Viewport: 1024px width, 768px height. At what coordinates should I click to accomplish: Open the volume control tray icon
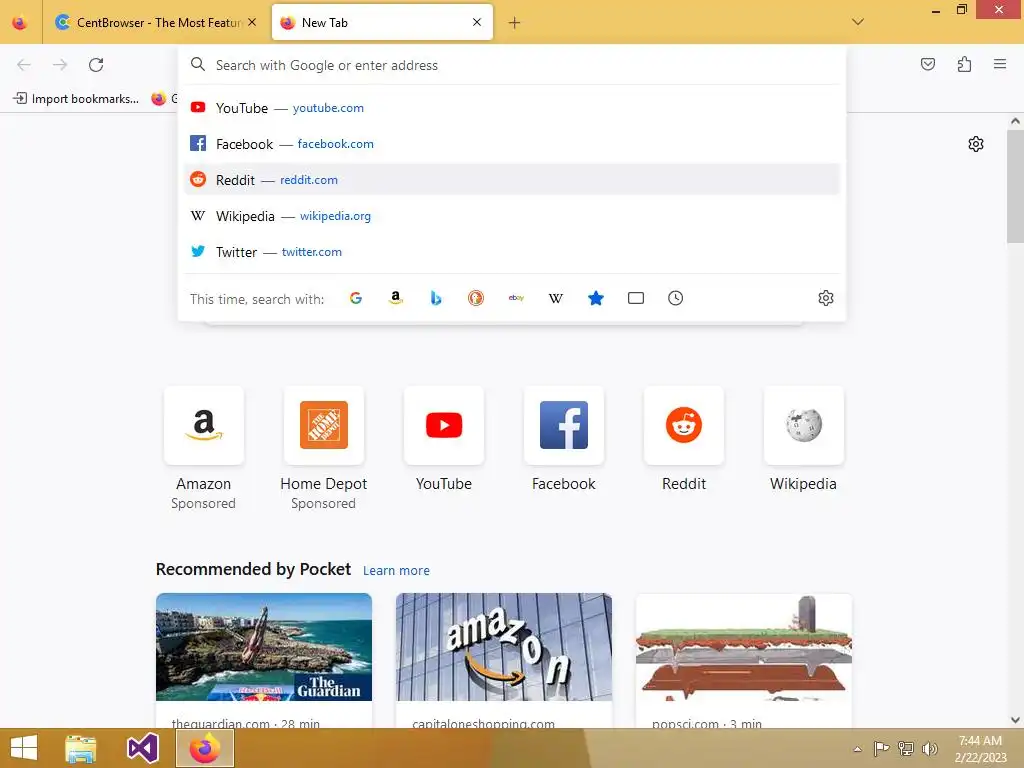929,748
